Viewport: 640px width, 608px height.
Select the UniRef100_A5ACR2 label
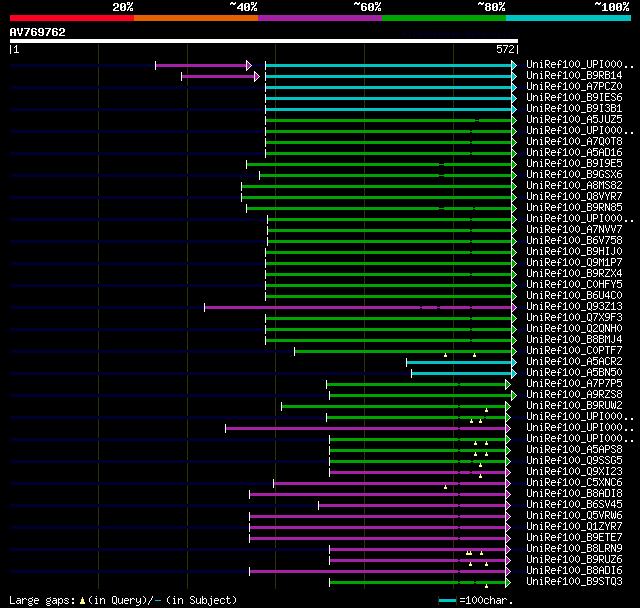(x=574, y=362)
